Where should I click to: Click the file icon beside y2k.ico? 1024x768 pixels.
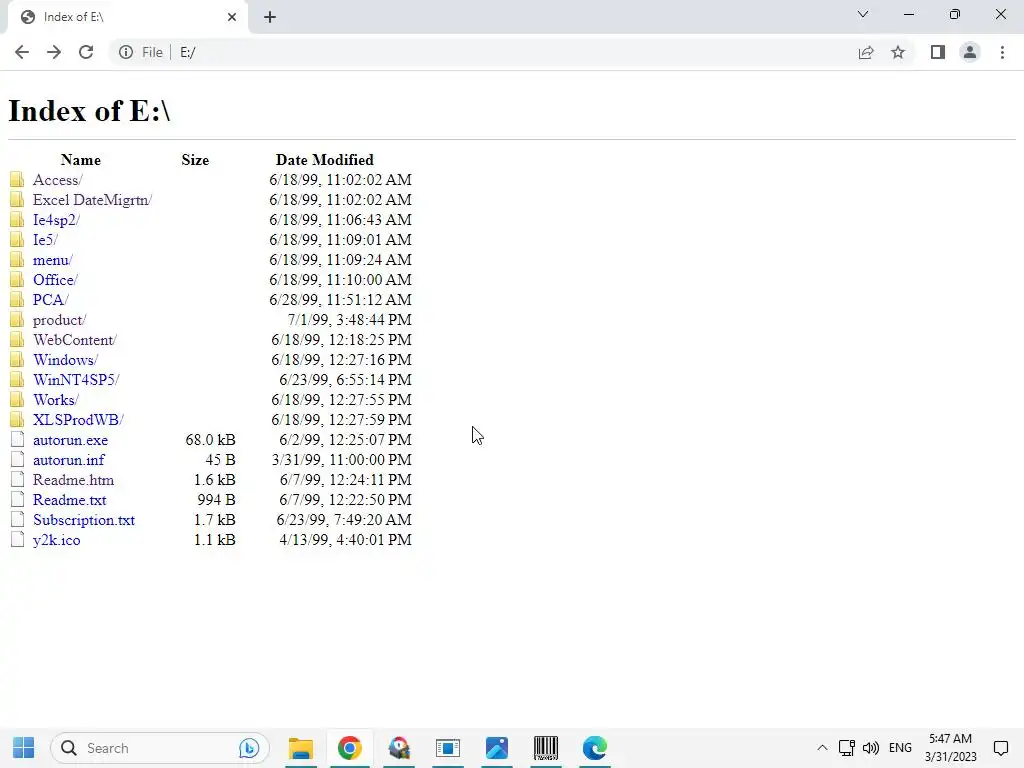coord(18,539)
